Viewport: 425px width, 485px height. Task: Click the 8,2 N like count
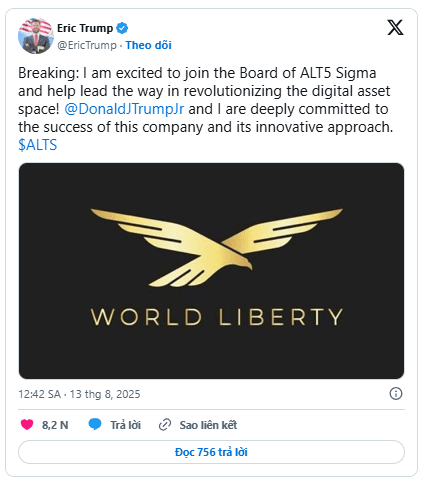(x=55, y=425)
